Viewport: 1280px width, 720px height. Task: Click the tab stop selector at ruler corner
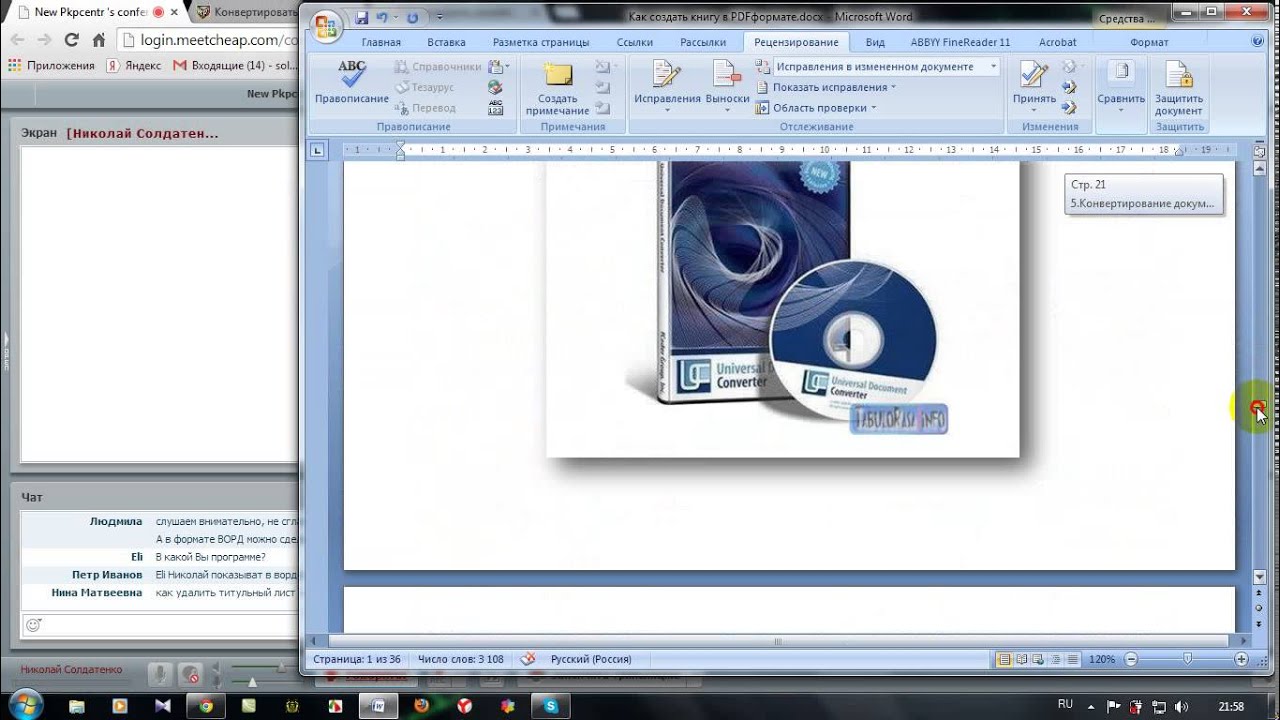tap(317, 150)
